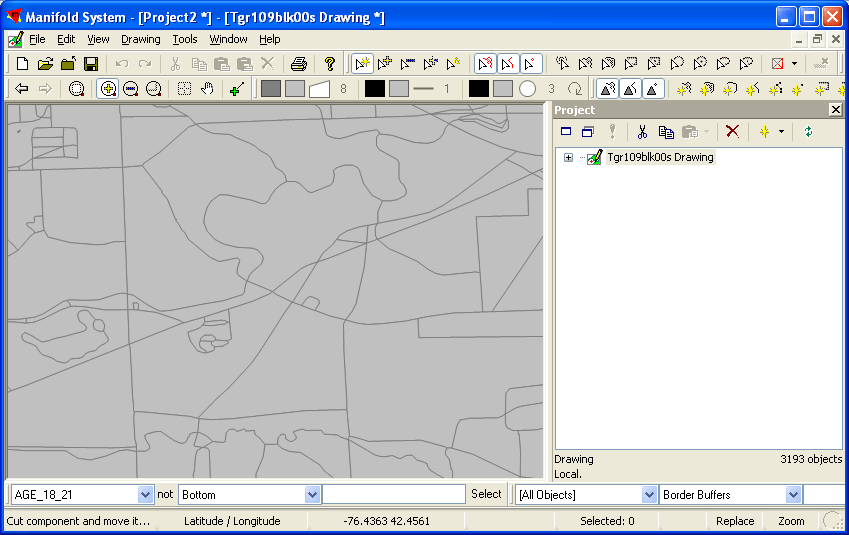Image resolution: width=849 pixels, height=535 pixels.
Task: Click the Print icon in the toolbar
Action: click(298, 64)
